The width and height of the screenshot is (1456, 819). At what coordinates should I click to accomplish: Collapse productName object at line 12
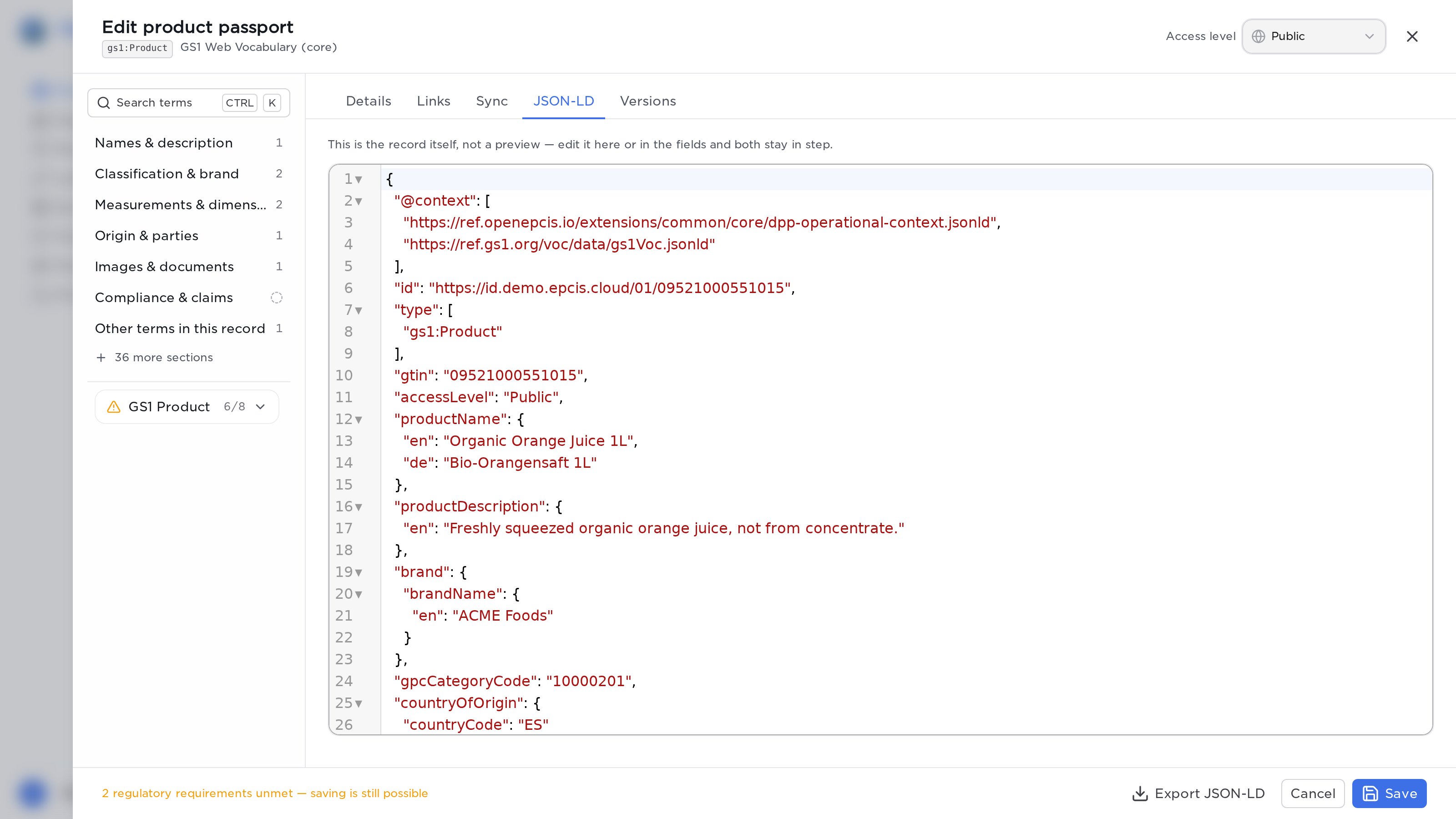359,420
